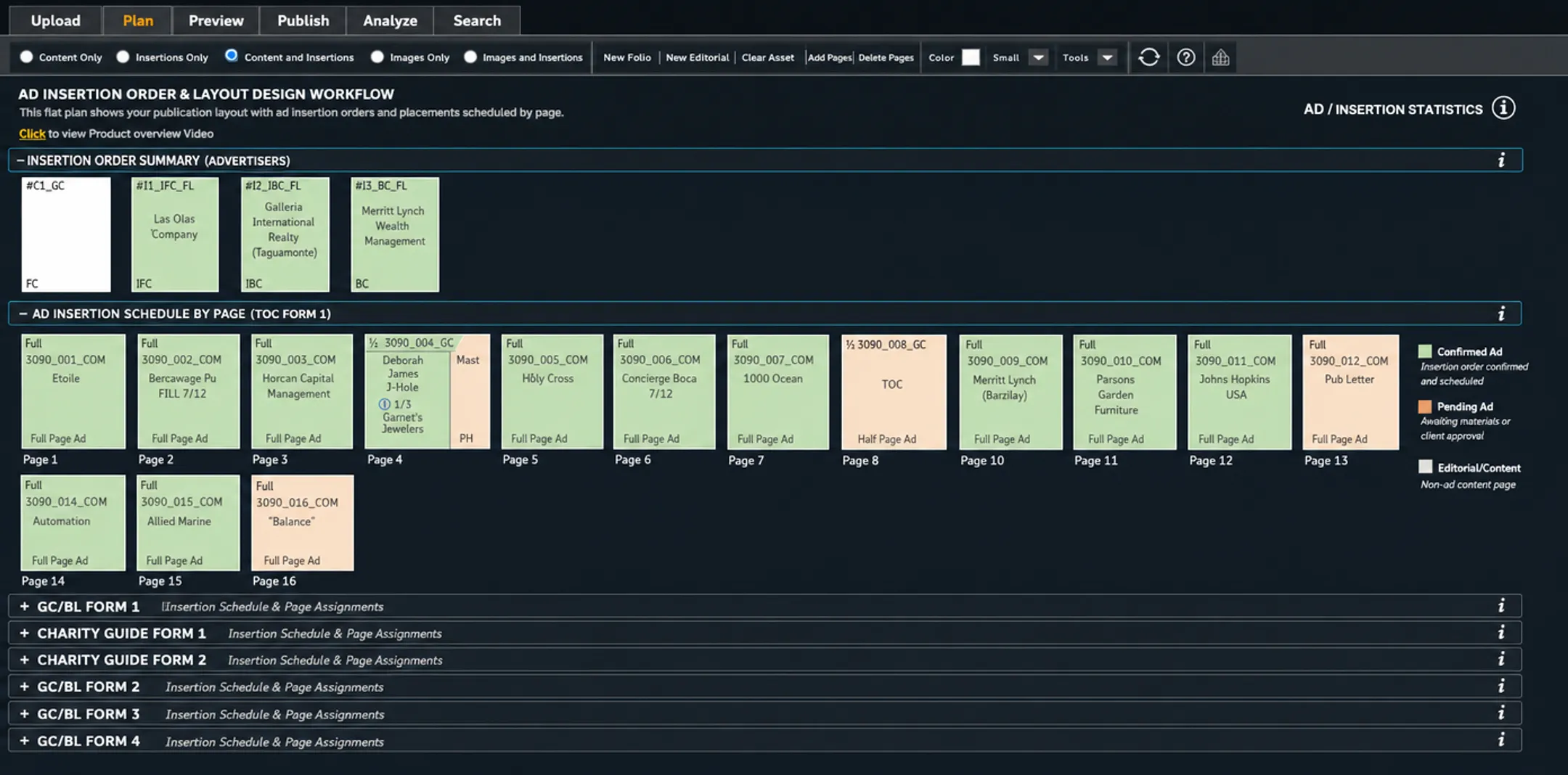Click info icon on GC/BL Form 1 row
Viewport: 1568px width, 775px height.
click(1501, 606)
